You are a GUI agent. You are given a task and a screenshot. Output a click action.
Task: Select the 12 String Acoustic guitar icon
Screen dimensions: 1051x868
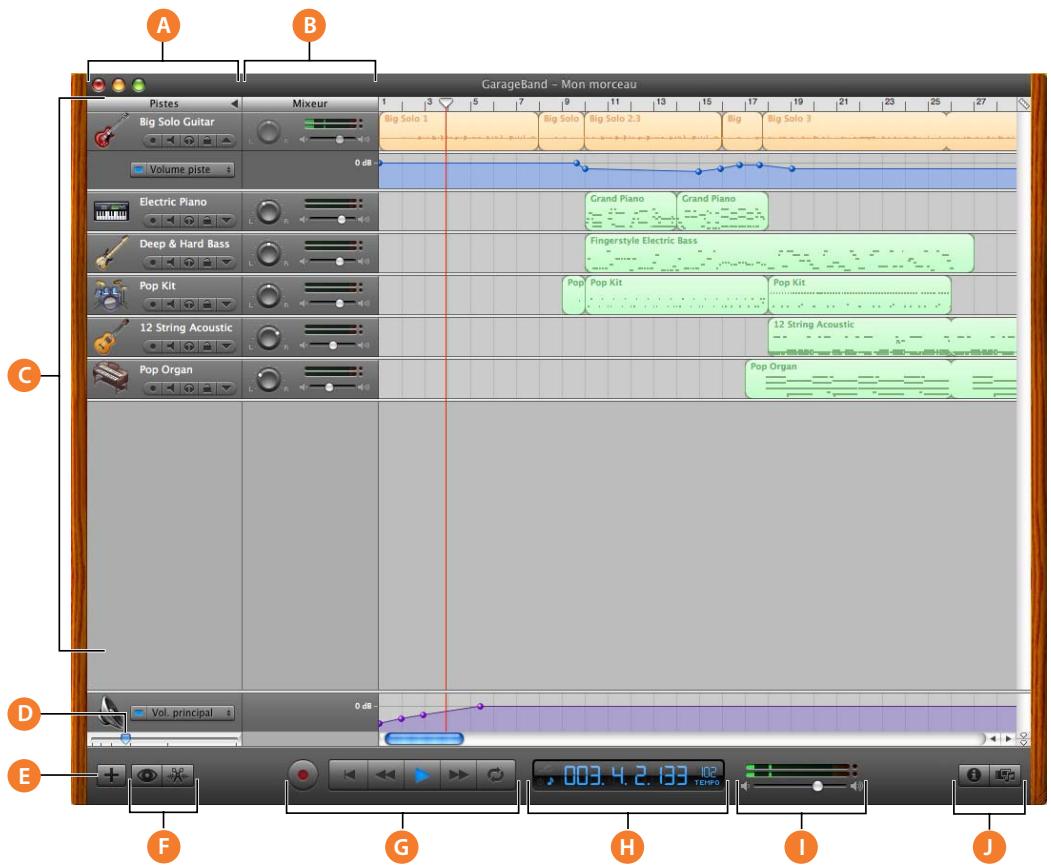point(111,336)
